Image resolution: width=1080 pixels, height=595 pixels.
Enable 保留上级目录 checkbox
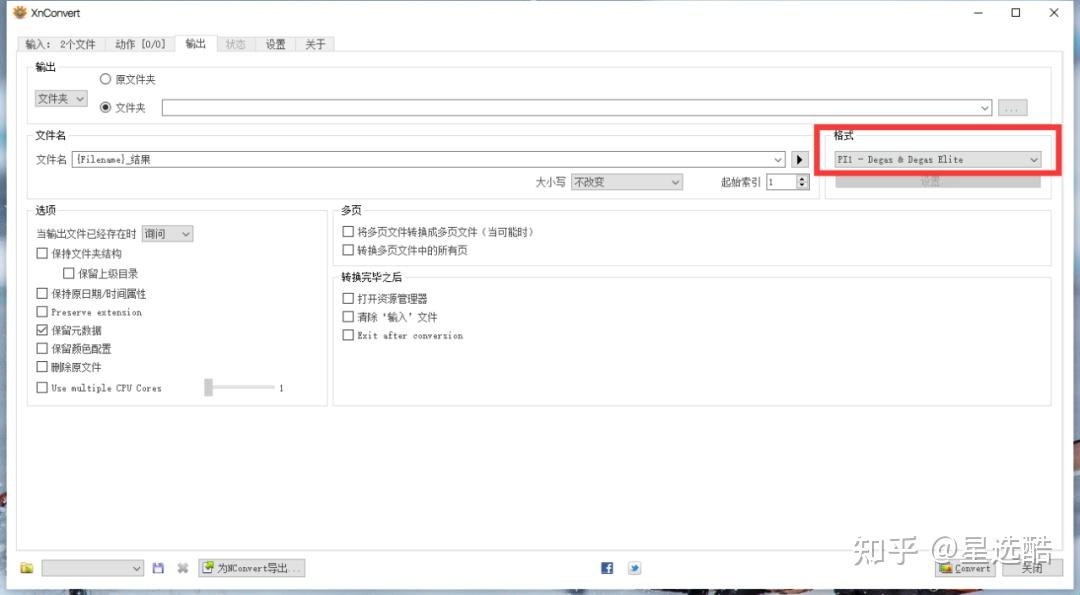click(x=68, y=273)
